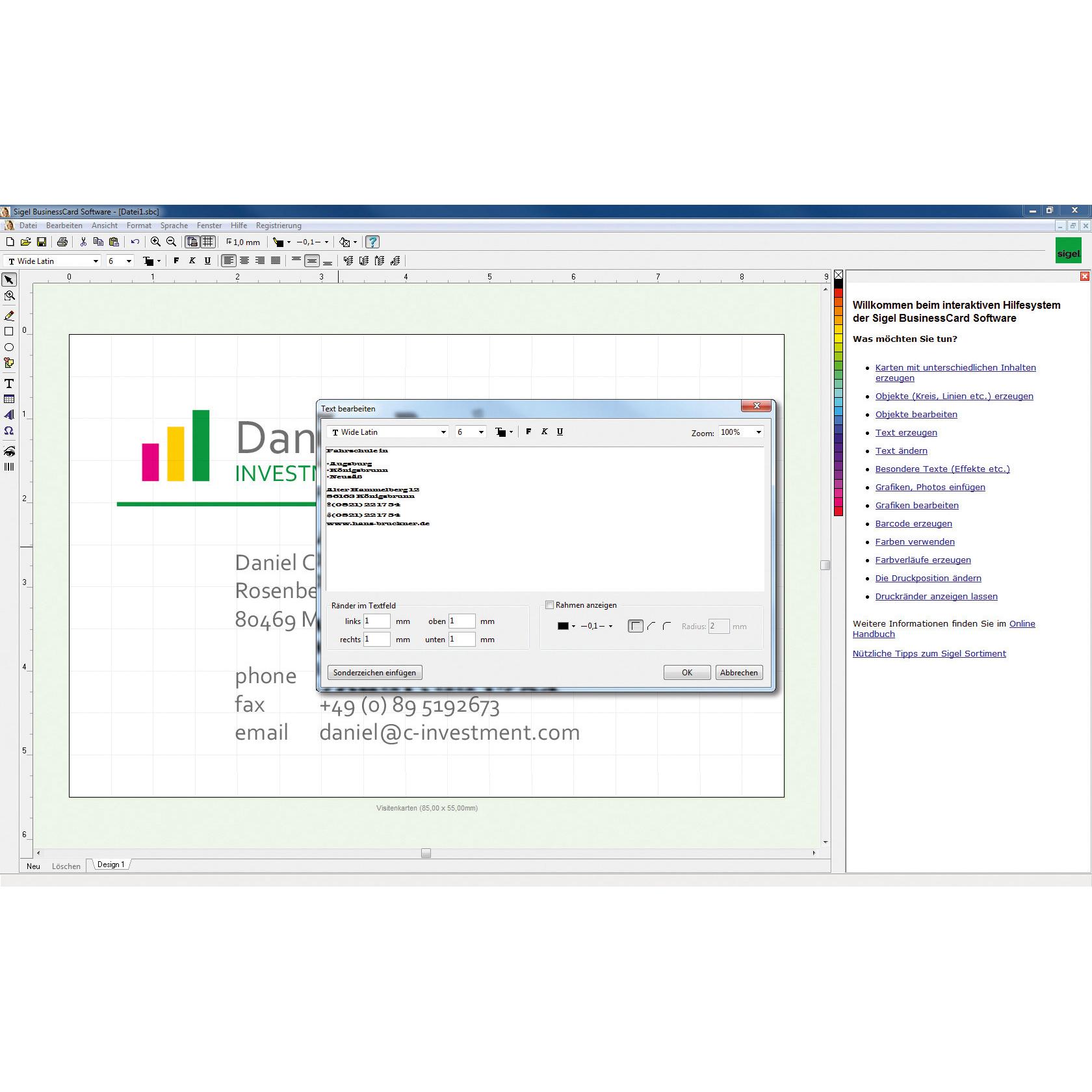Center-align text in the main toolbar
This screenshot has width=1092, height=1092.
click(x=244, y=261)
